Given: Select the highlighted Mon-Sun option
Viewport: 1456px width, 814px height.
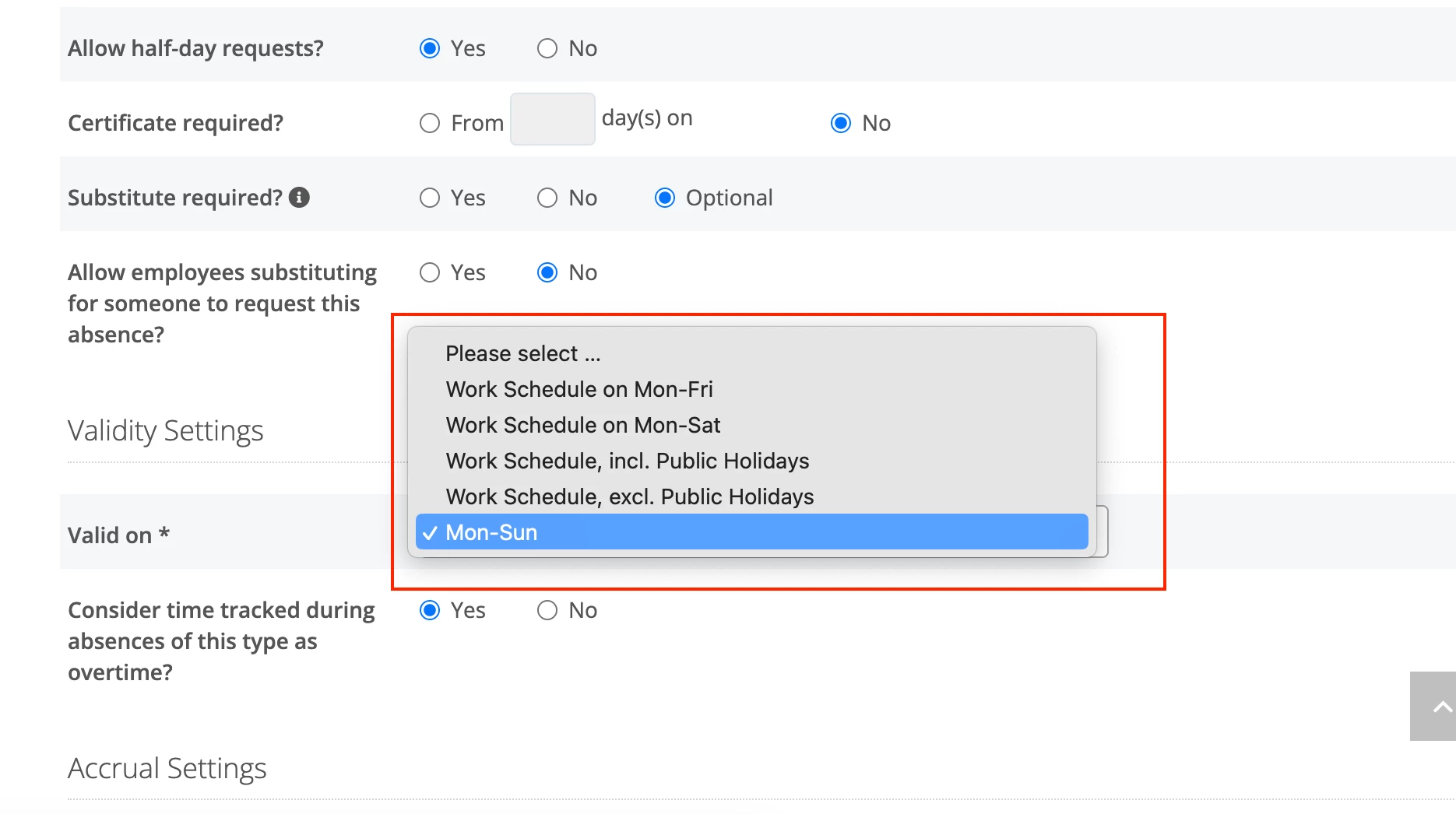Looking at the screenshot, I should coord(752,532).
